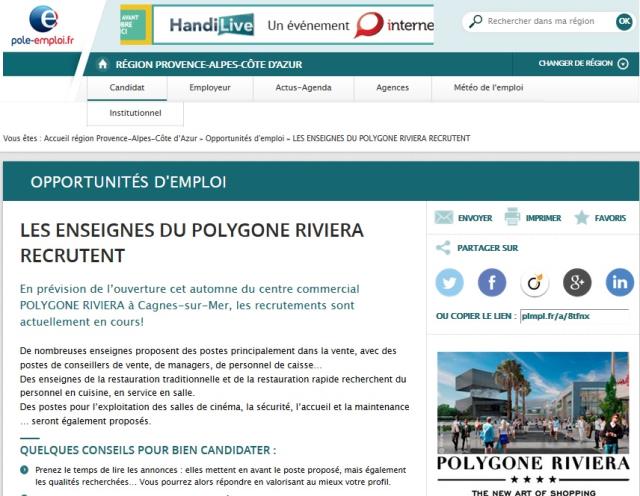Open the pole-emploi.fr logo homepage

click(x=43, y=25)
